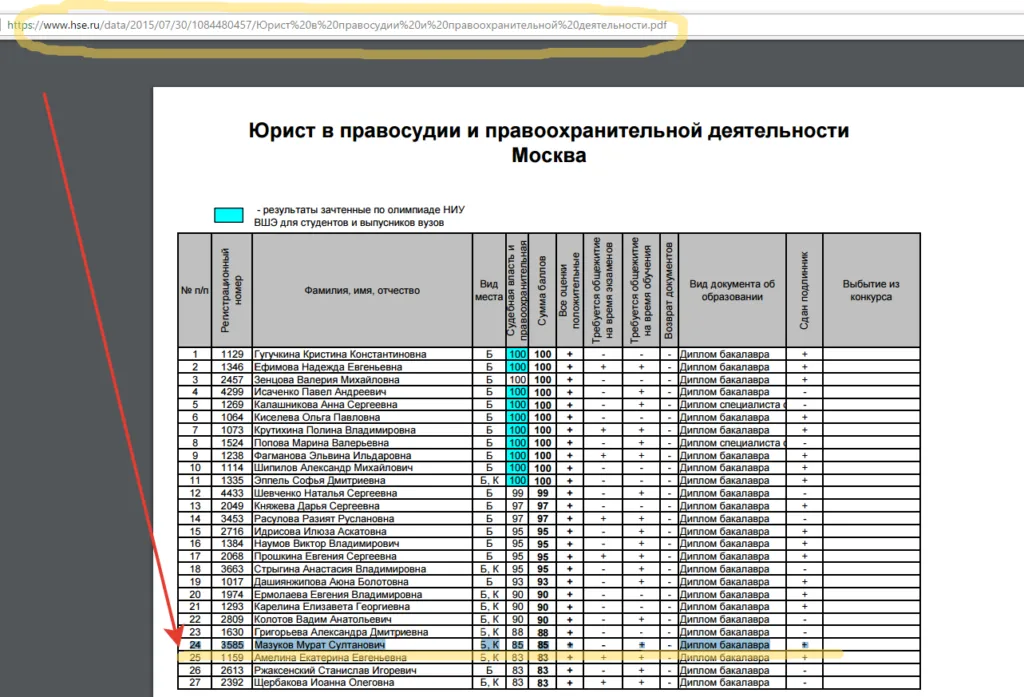Select the name 'Карелина Елизавета Георгиевна'
Screen dimensions: 1024x697
332,607
